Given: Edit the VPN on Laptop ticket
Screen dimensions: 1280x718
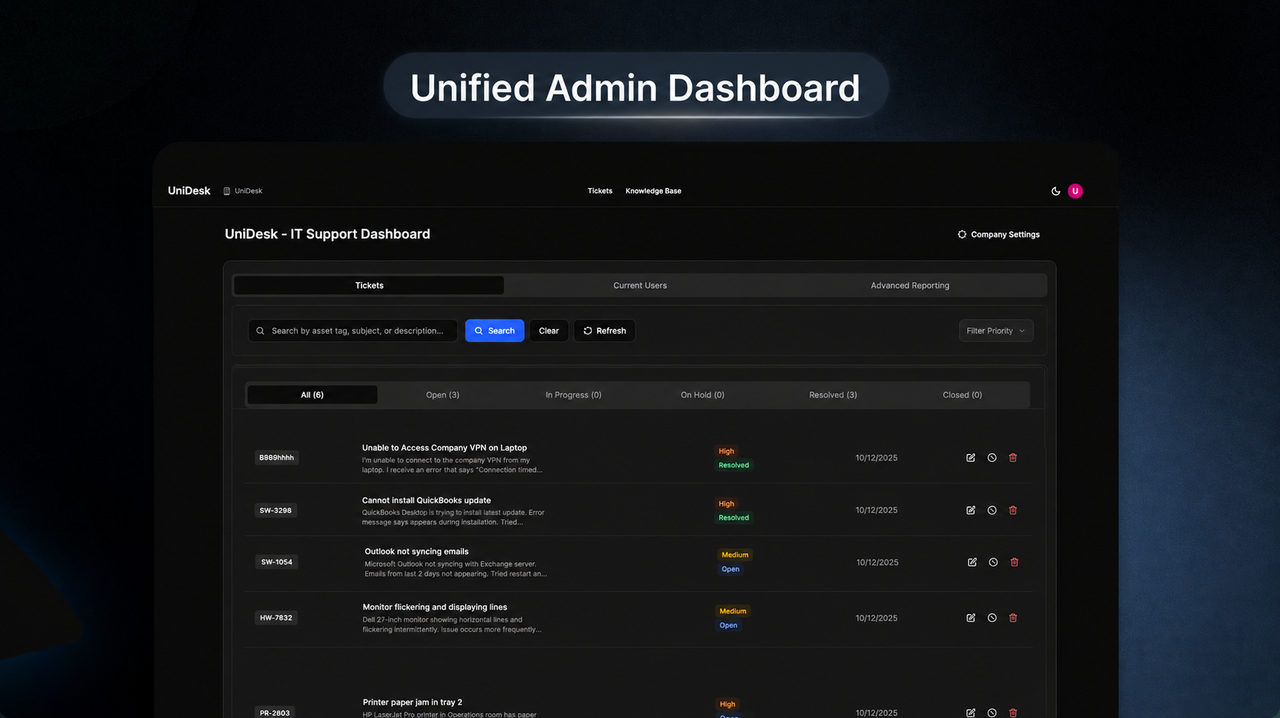Looking at the screenshot, I should (x=971, y=458).
